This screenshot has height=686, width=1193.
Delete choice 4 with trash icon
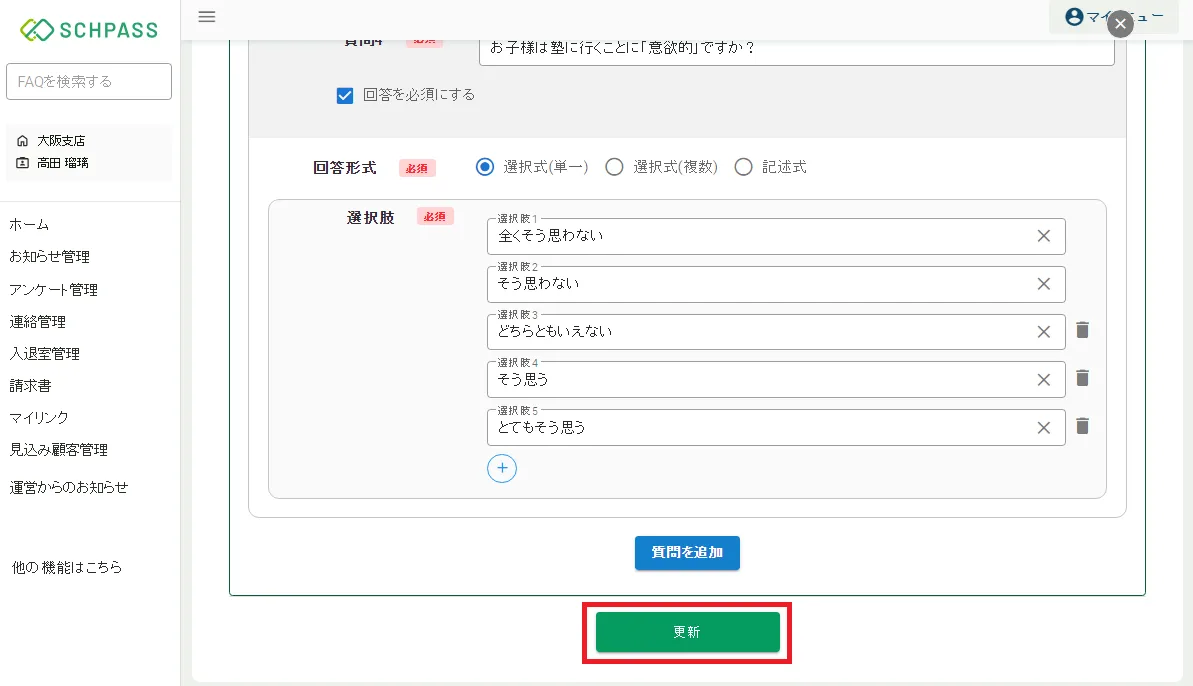[x=1082, y=378]
